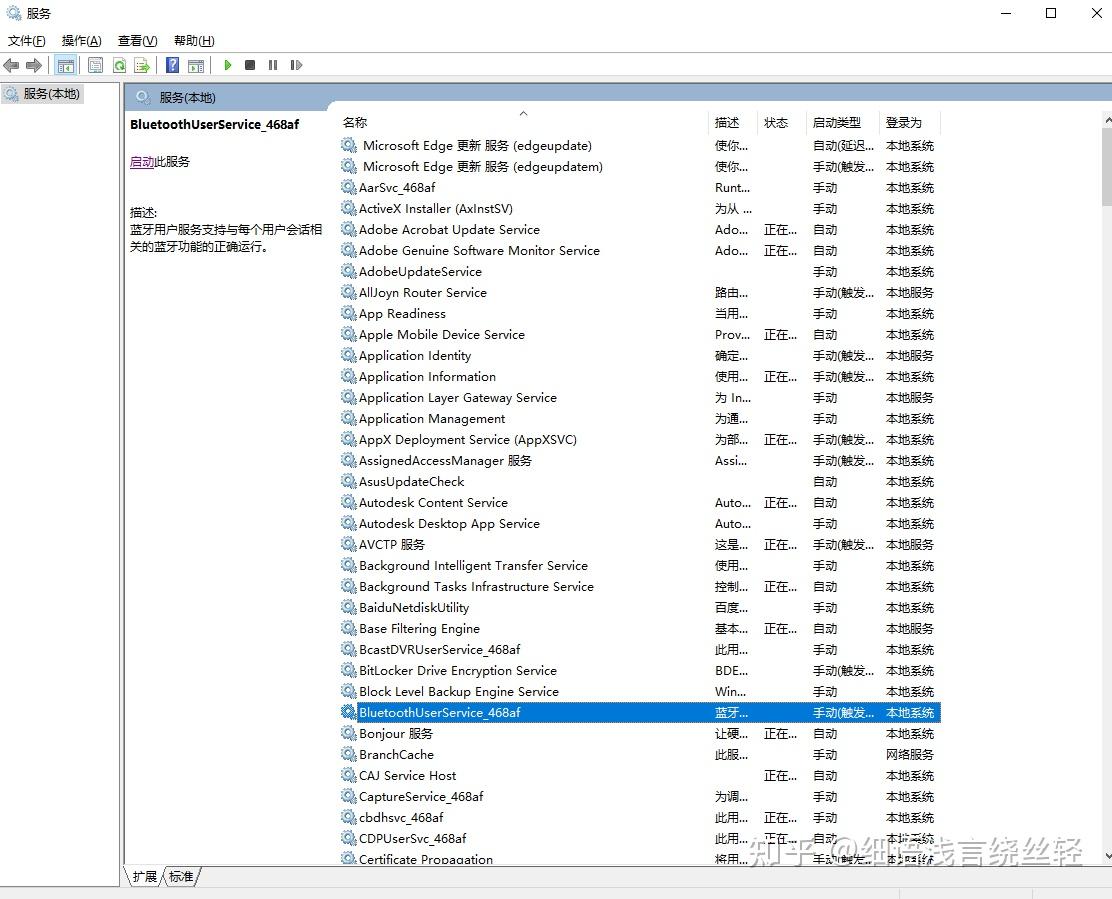Viewport: 1112px width, 899px height.
Task: Open the 文件(F) menu
Action: (27, 40)
